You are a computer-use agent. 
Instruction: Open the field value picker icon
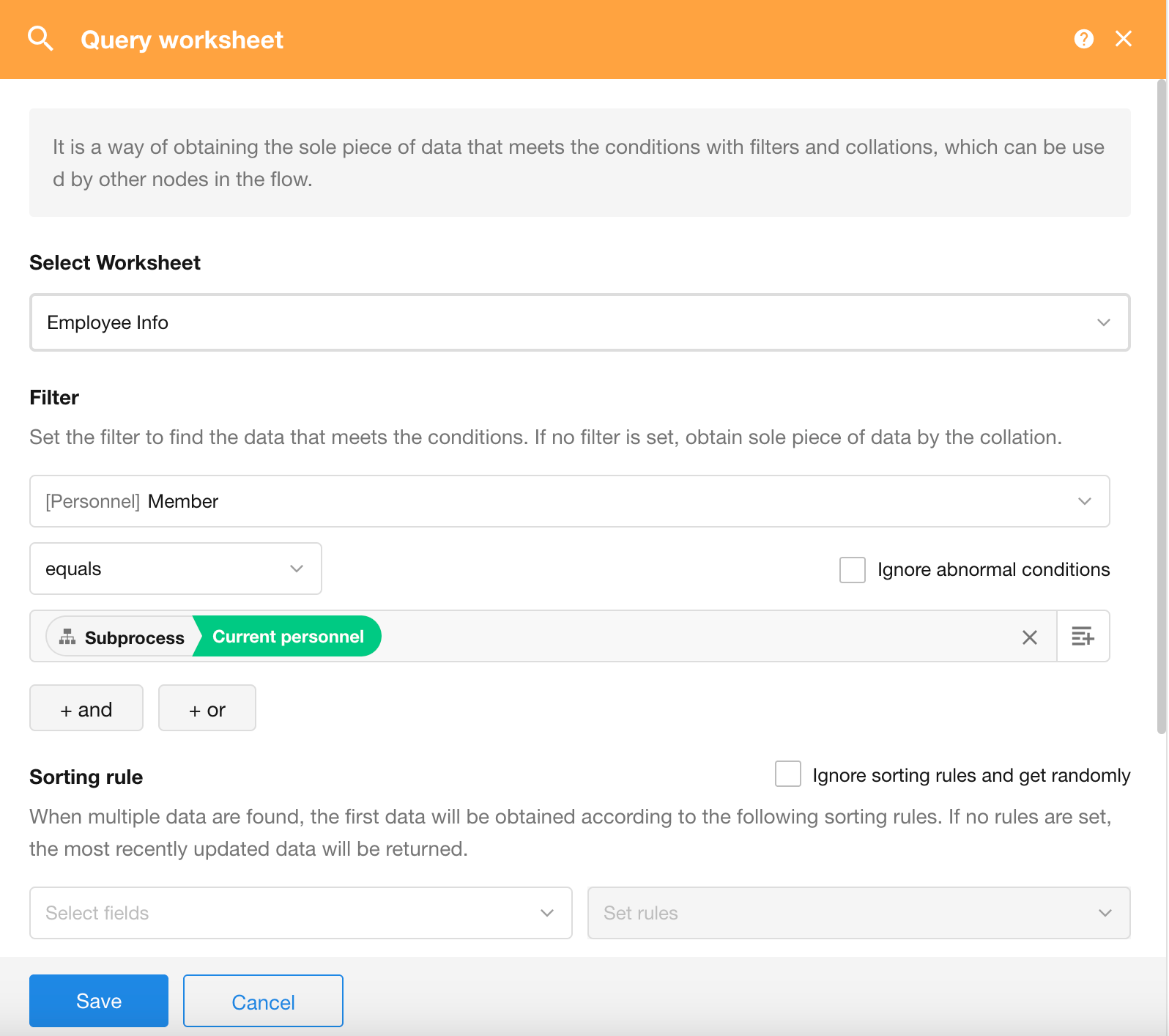pyautogui.click(x=1083, y=637)
